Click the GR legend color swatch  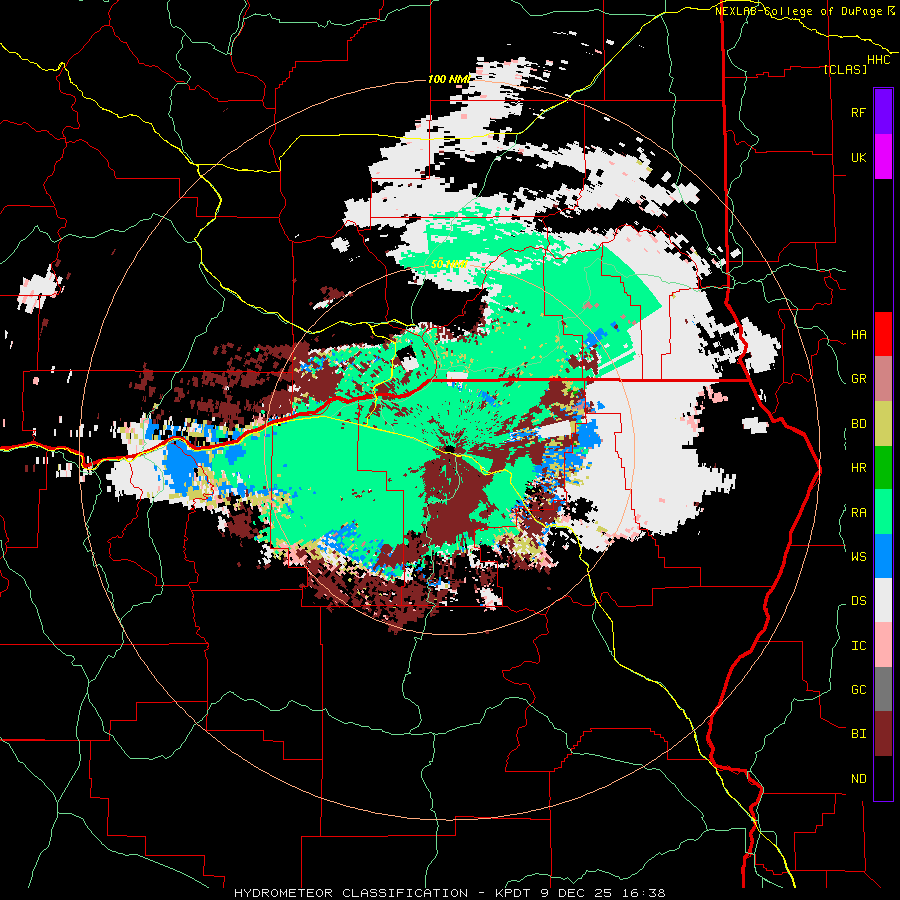[883, 379]
